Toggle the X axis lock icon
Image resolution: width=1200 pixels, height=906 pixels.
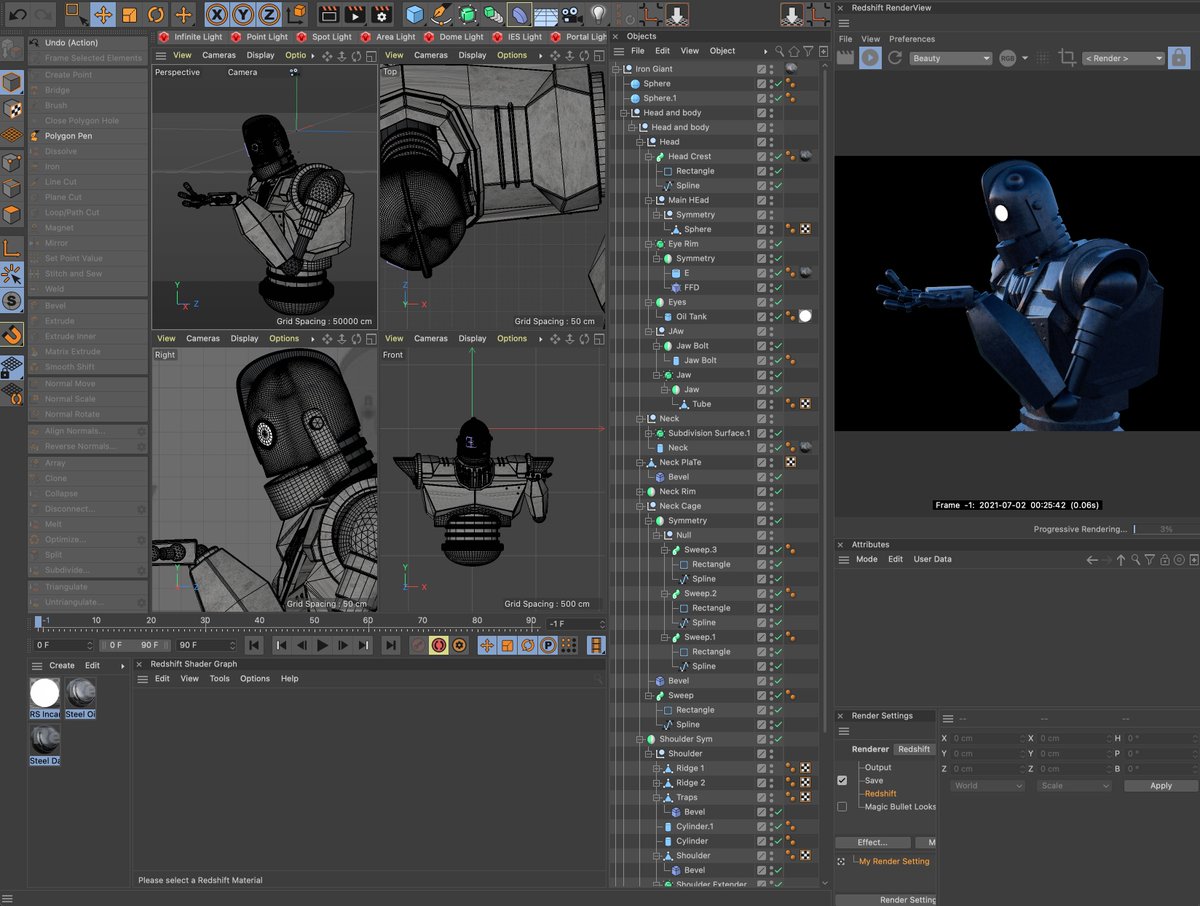click(217, 15)
